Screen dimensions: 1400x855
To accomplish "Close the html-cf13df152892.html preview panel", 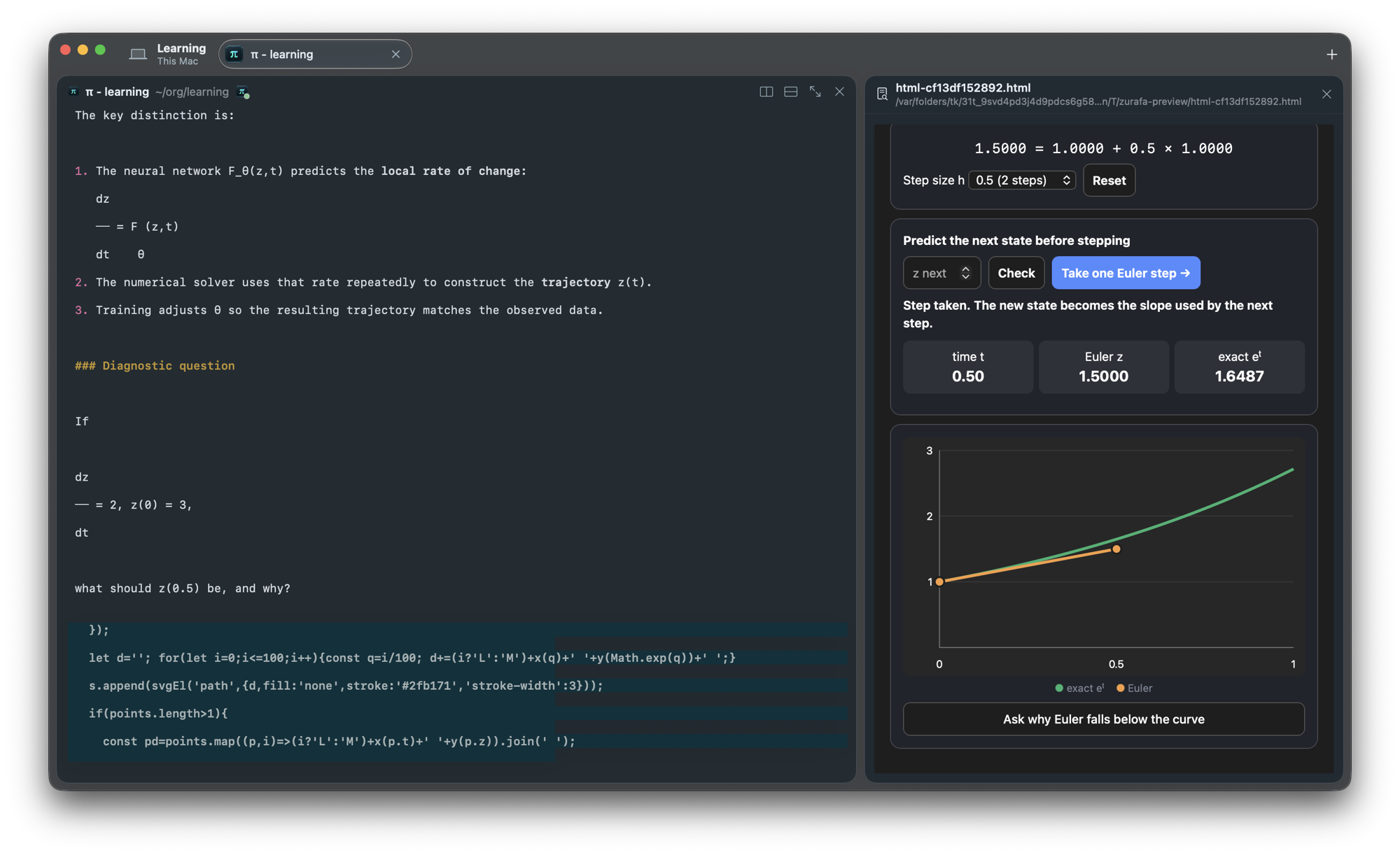I will (x=1326, y=94).
